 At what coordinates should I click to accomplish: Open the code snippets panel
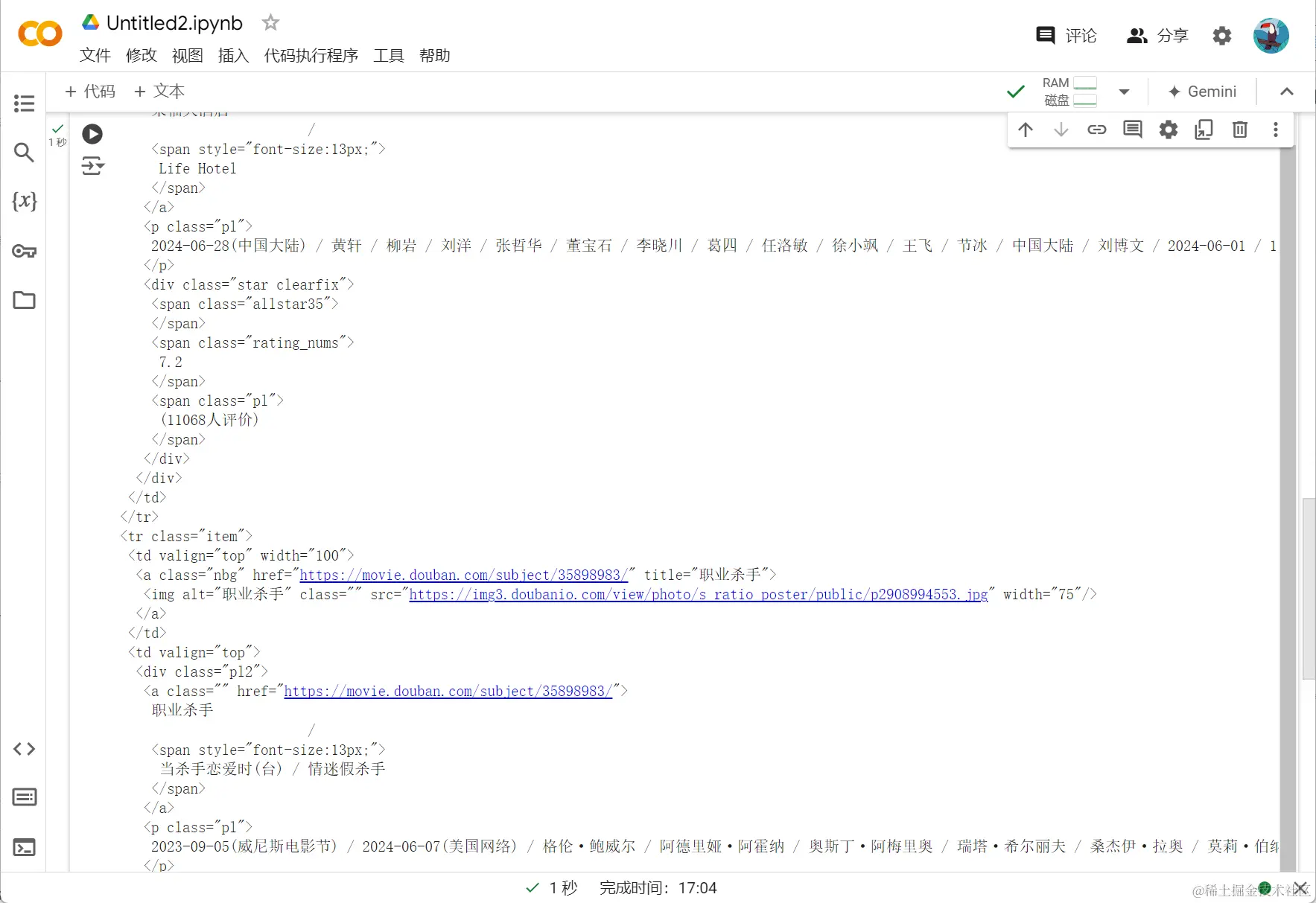[24, 749]
